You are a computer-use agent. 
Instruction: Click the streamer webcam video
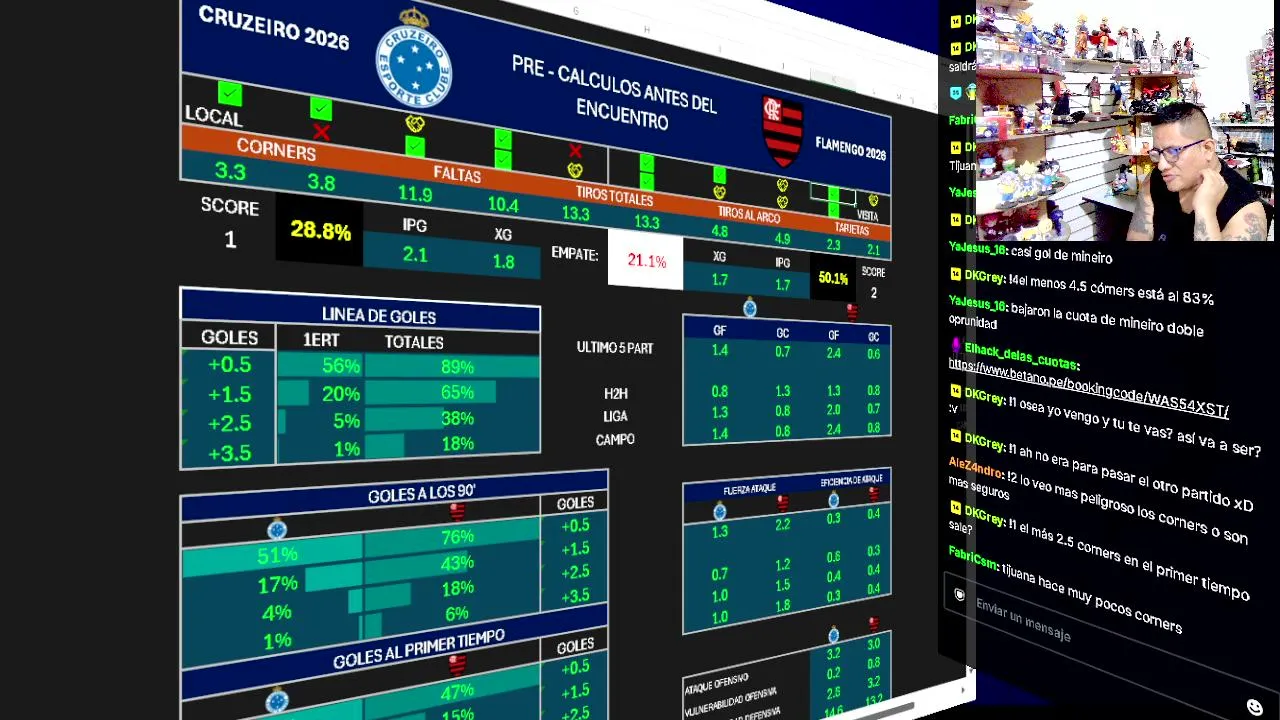tap(1125, 120)
